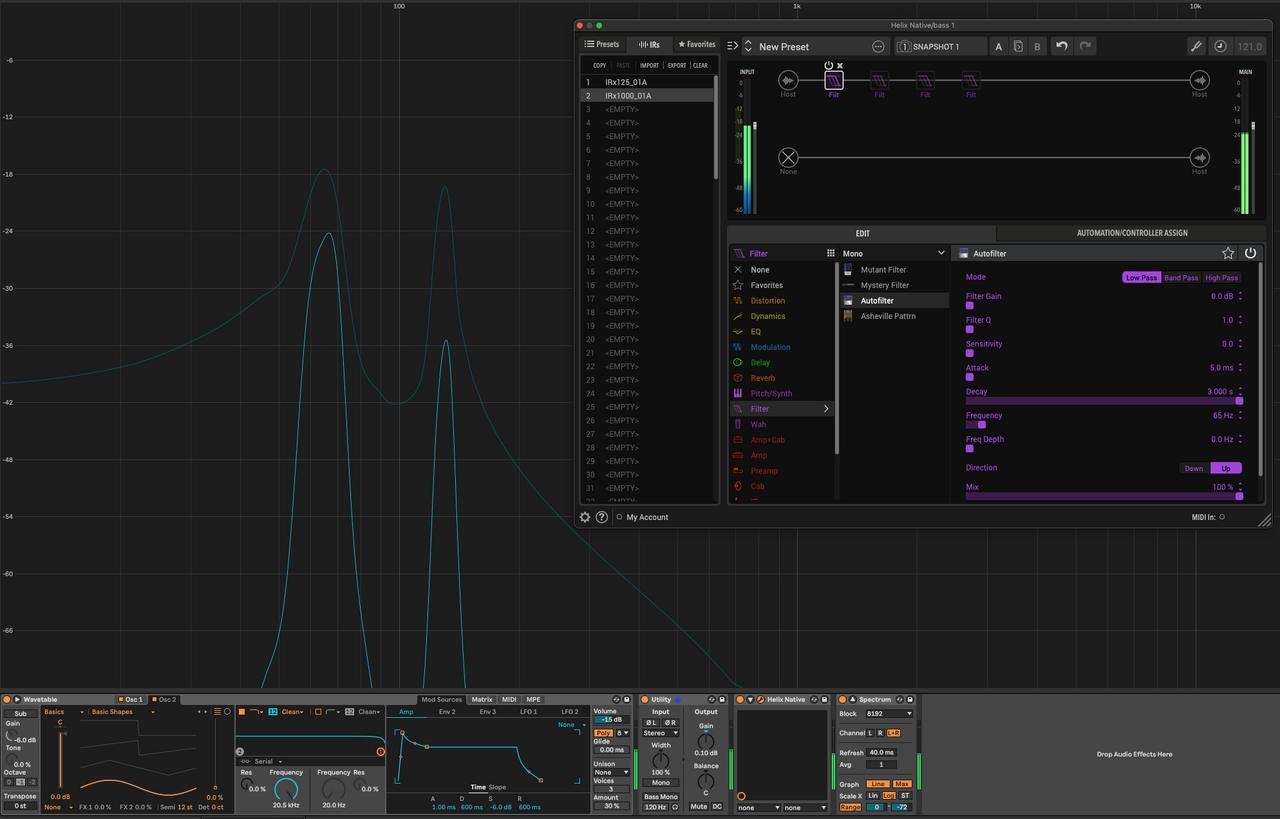This screenshot has width=1280, height=819.
Task: Click the preset up/down selector arrows
Action: 747,46
